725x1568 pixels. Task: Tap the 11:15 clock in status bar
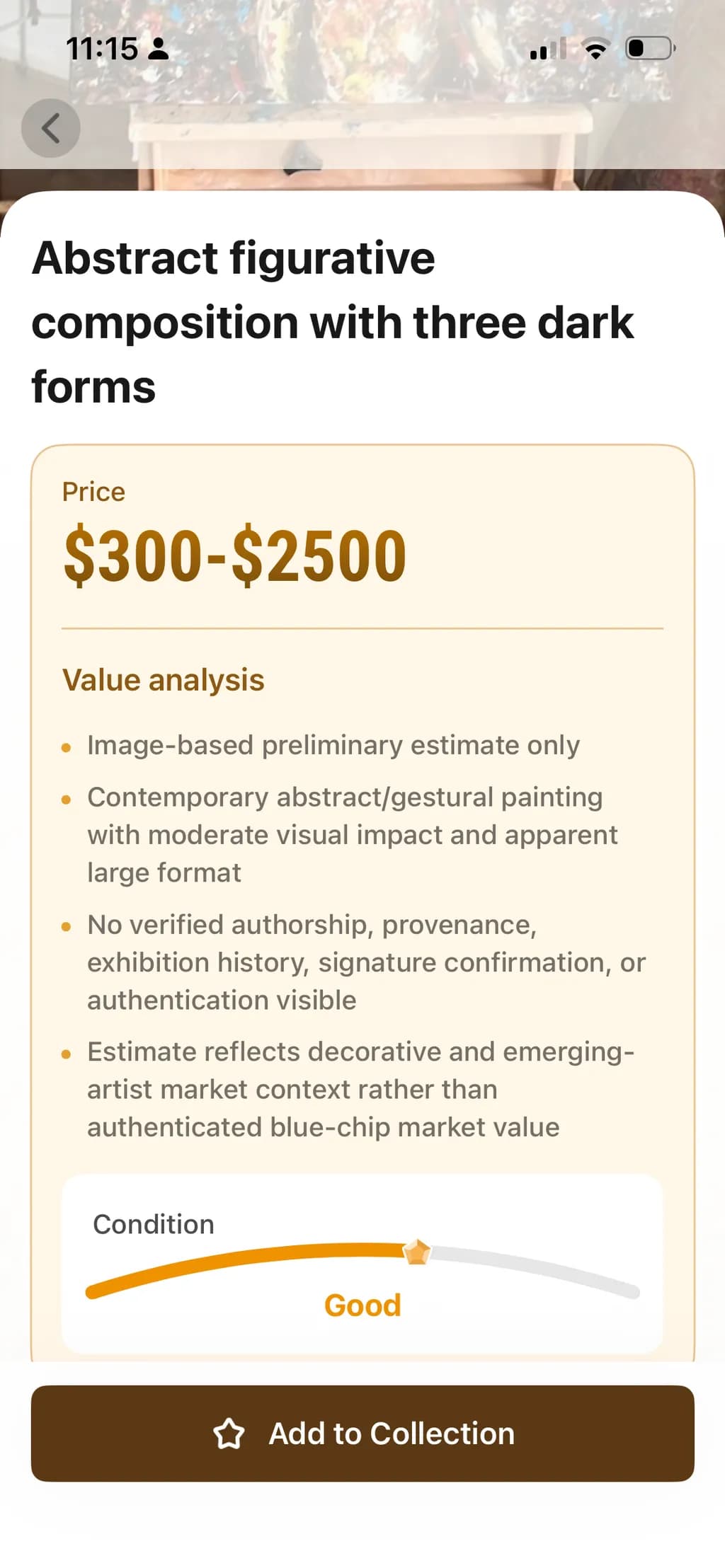[102, 49]
